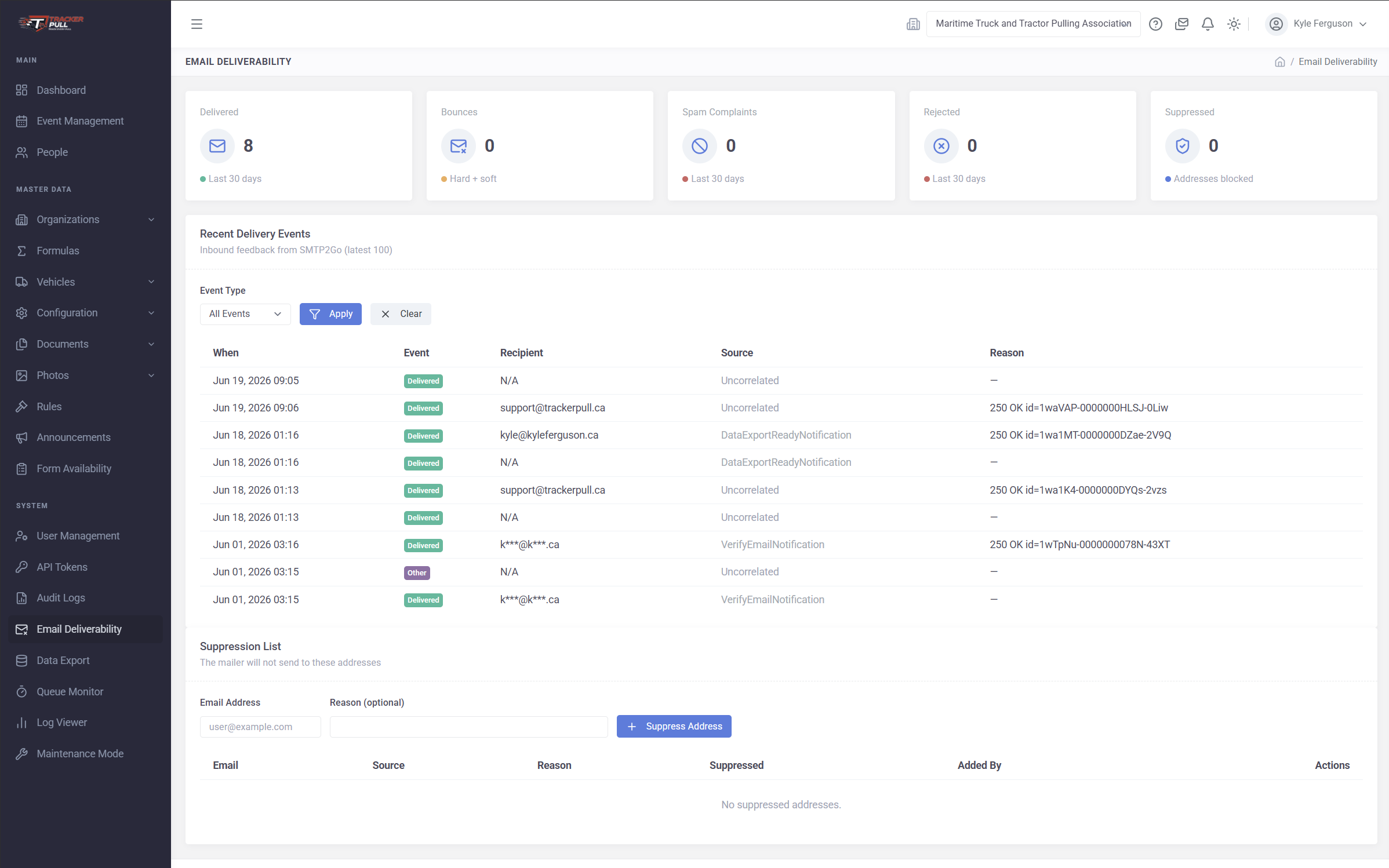Viewport: 1389px width, 868px height.
Task: Open User Management page
Action: pyautogui.click(x=85, y=536)
